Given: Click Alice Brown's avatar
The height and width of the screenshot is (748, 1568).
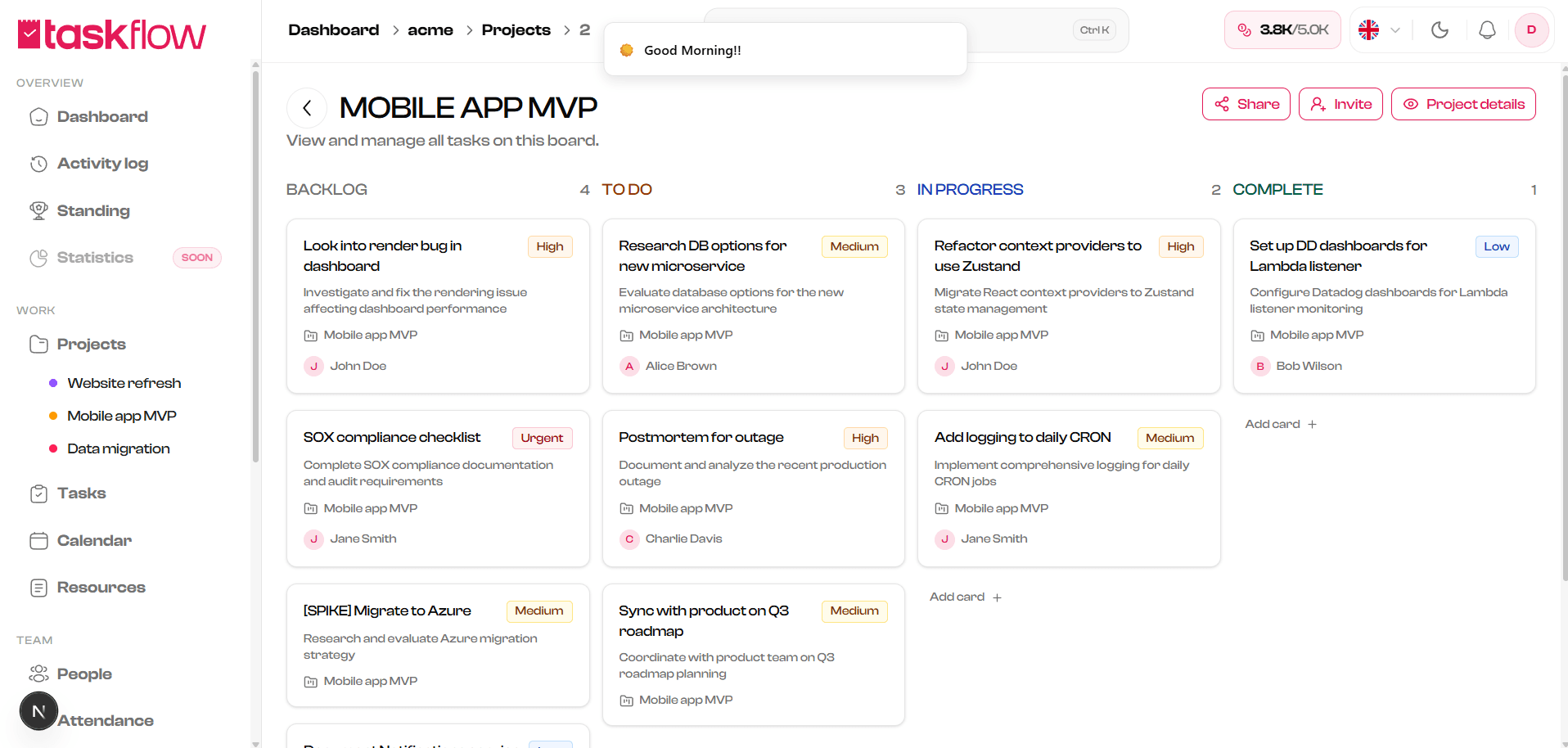Looking at the screenshot, I should (x=629, y=366).
